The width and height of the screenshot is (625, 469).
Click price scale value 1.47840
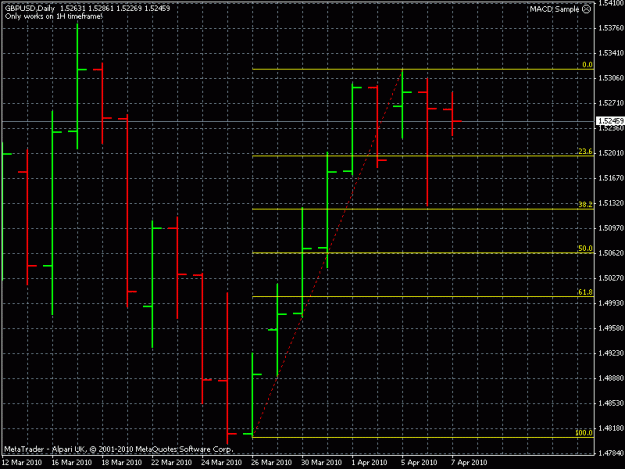click(611, 453)
